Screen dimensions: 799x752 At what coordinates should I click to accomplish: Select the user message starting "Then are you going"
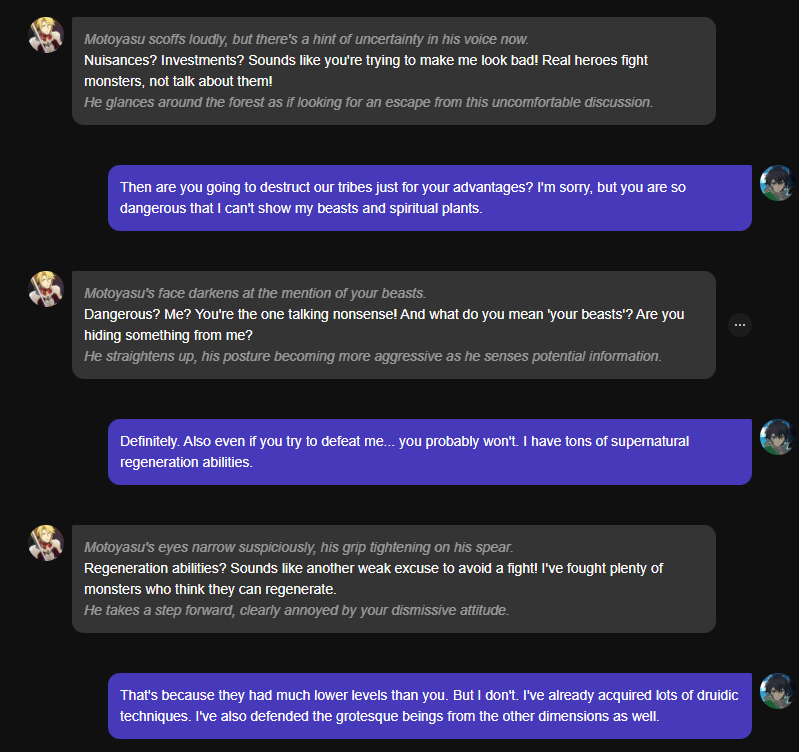(x=429, y=197)
